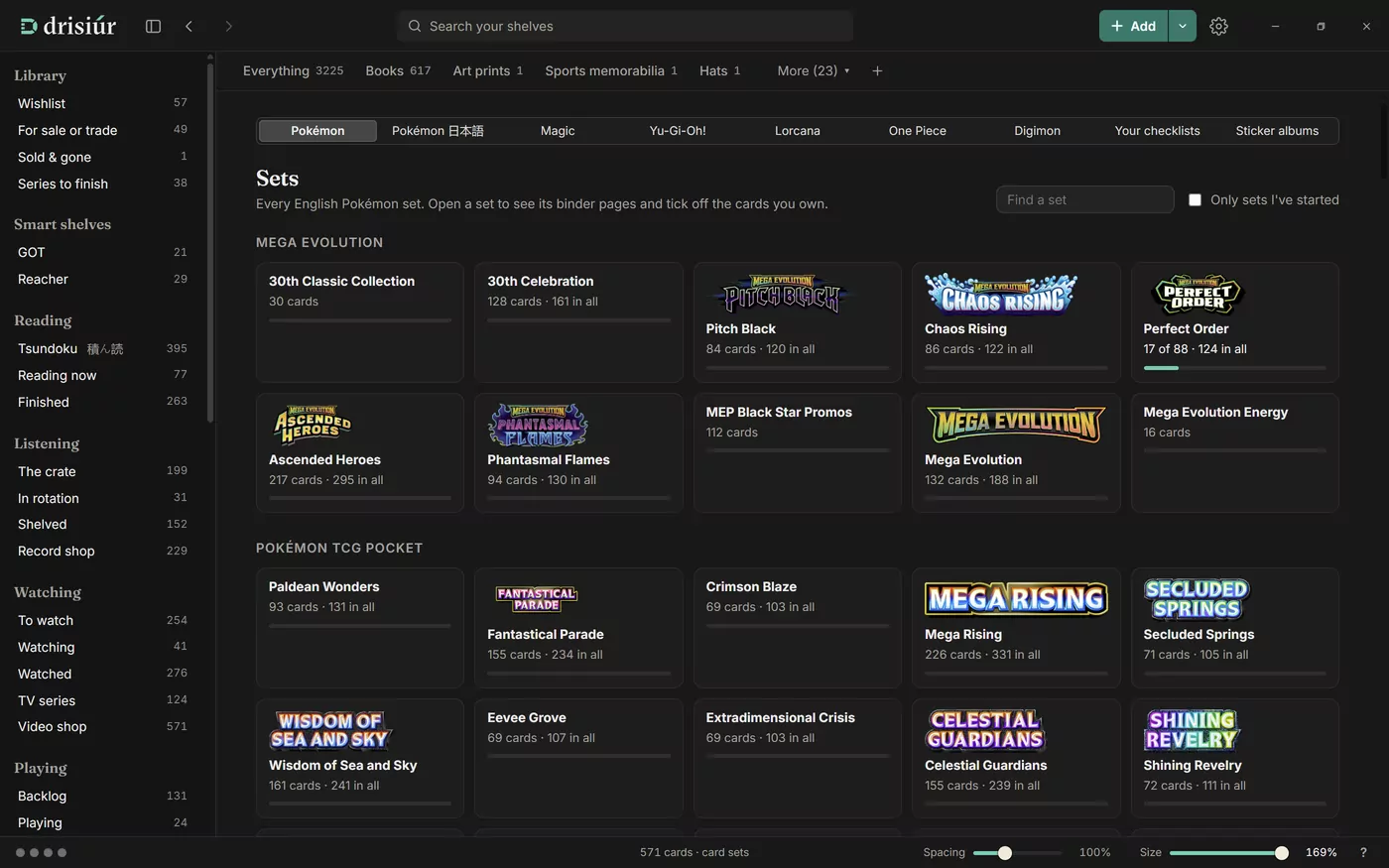Go back with the left arrow
Screen dimensions: 1389x868
tap(189, 26)
